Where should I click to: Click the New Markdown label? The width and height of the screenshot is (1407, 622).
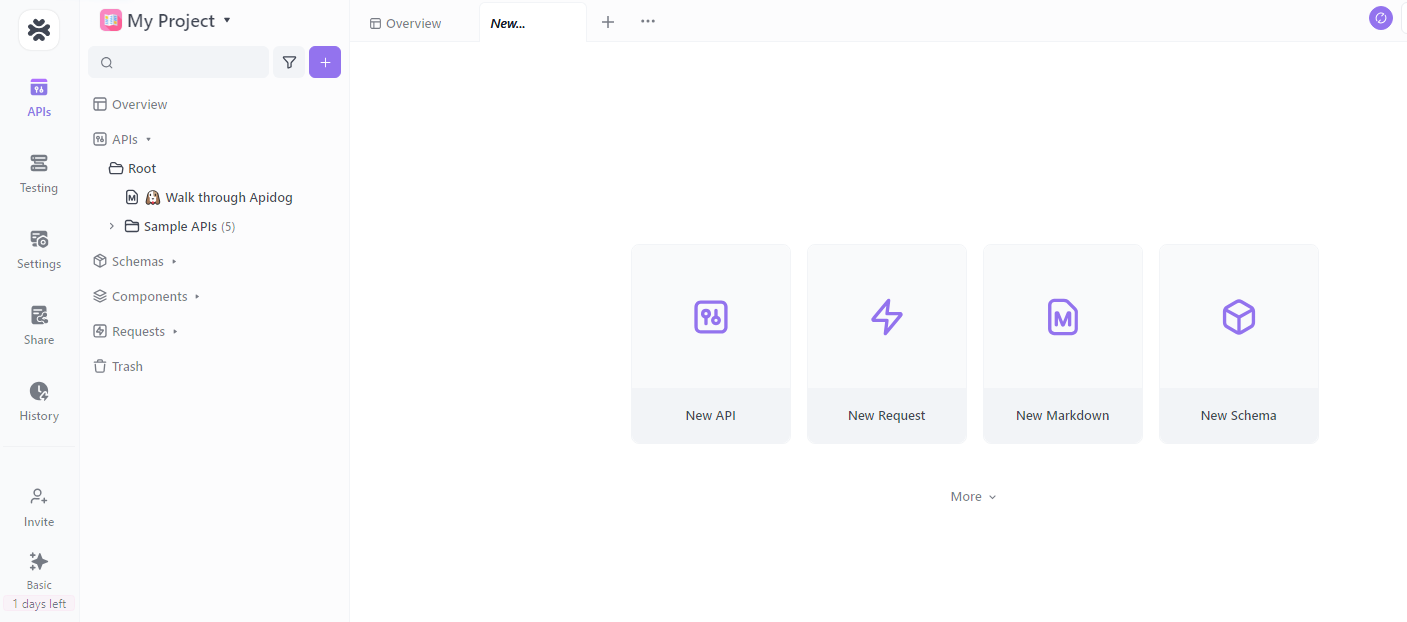point(1063,415)
